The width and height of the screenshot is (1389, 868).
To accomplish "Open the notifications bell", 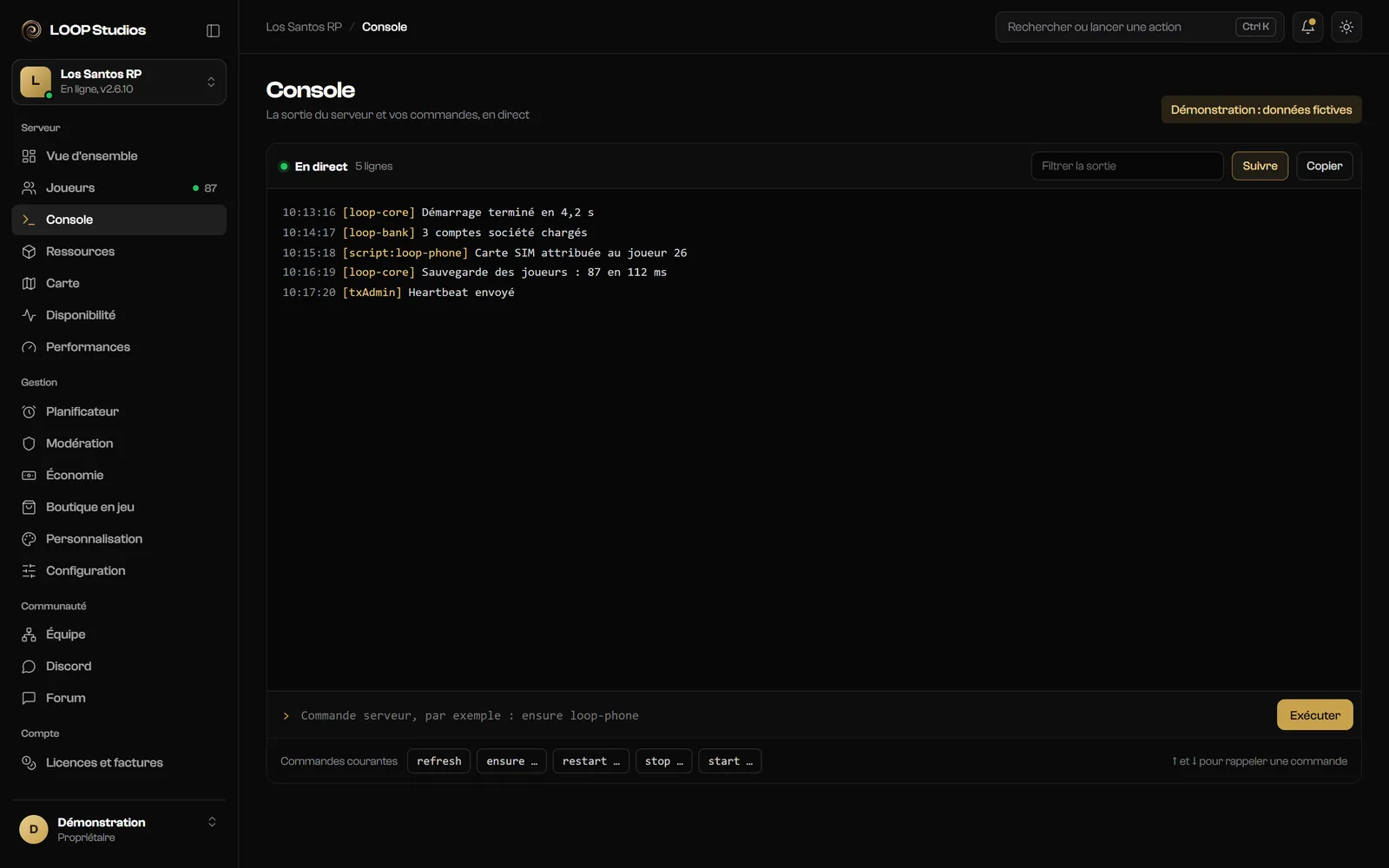I will [x=1307, y=27].
